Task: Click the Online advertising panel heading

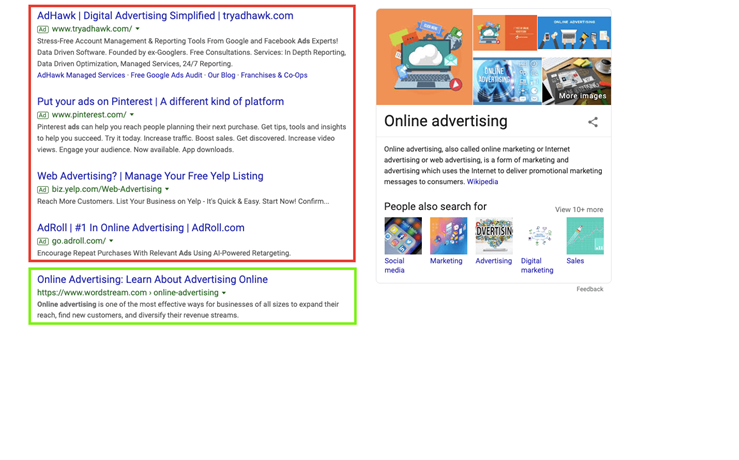Action: pos(446,121)
